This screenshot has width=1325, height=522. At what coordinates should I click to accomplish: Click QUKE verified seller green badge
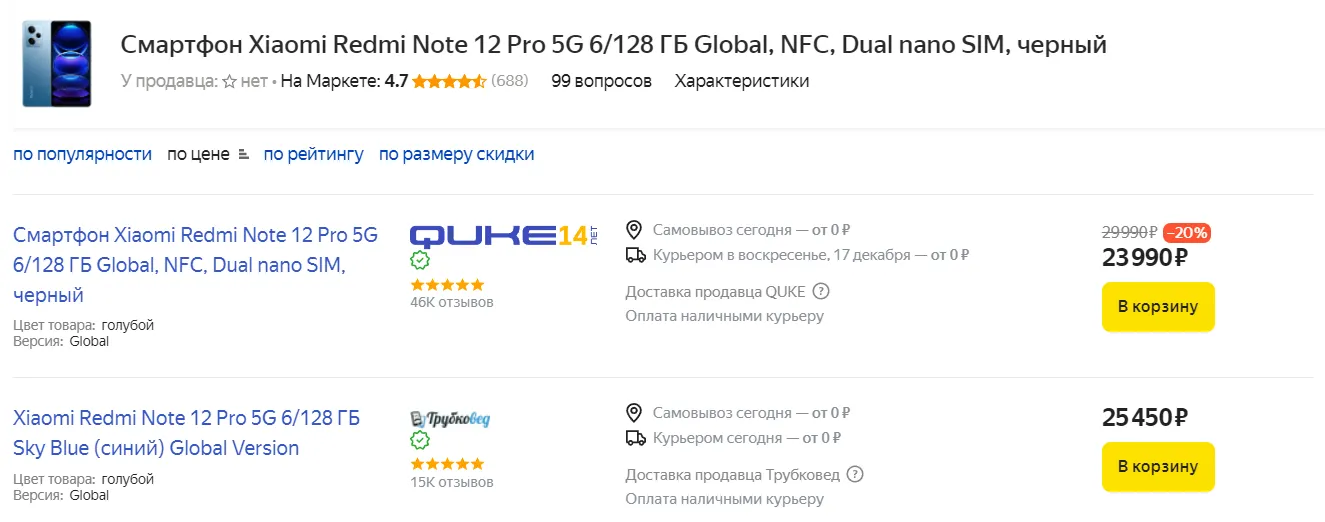pos(420,261)
